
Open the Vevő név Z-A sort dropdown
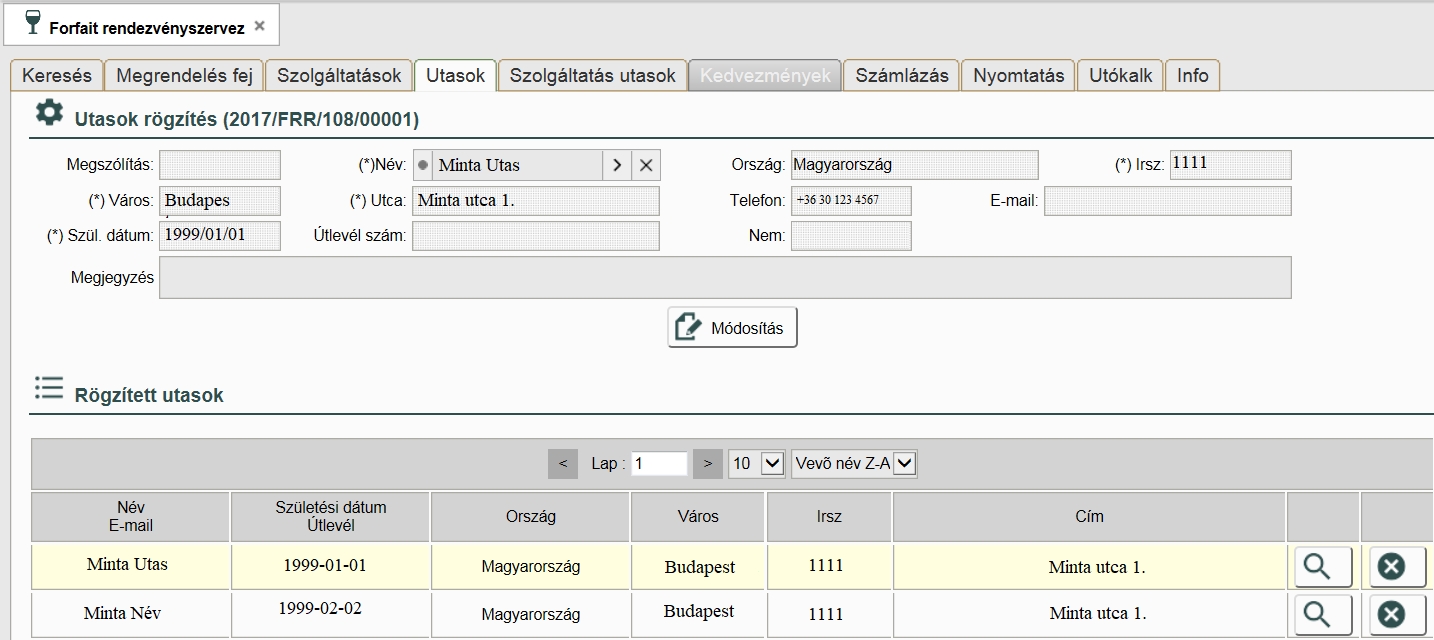[x=854, y=464]
